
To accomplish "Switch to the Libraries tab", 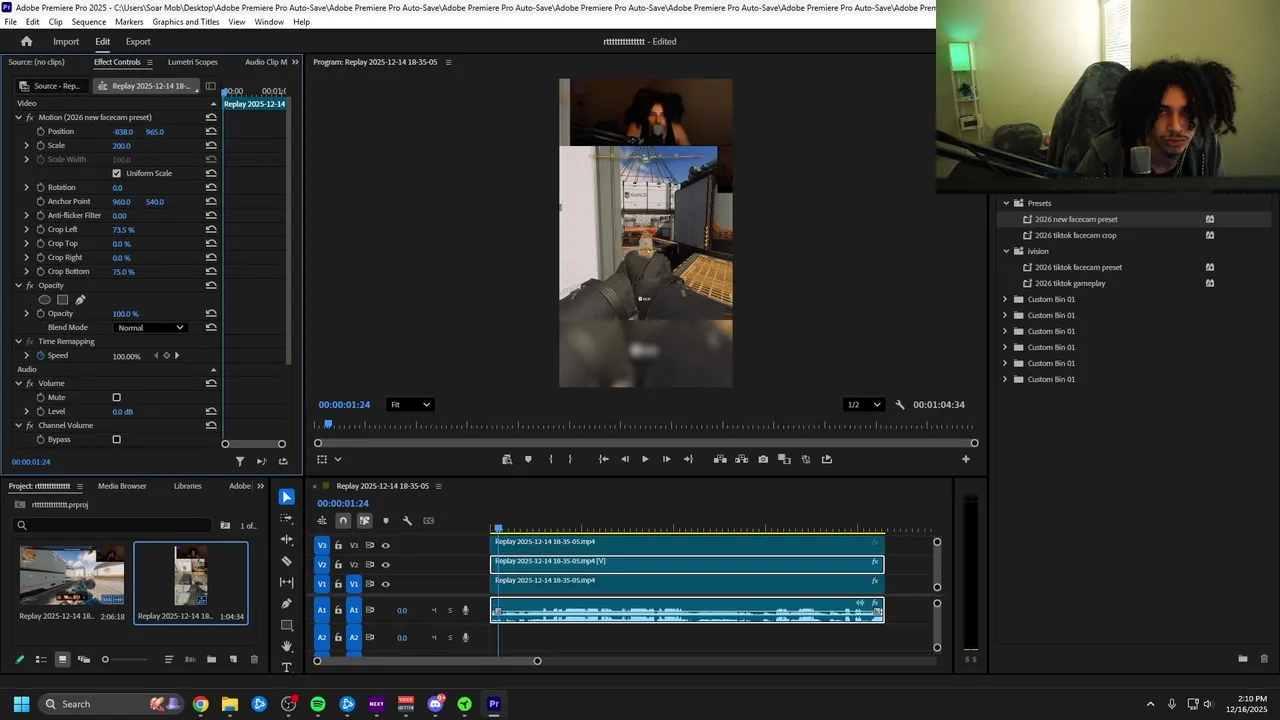I will click(x=187, y=486).
